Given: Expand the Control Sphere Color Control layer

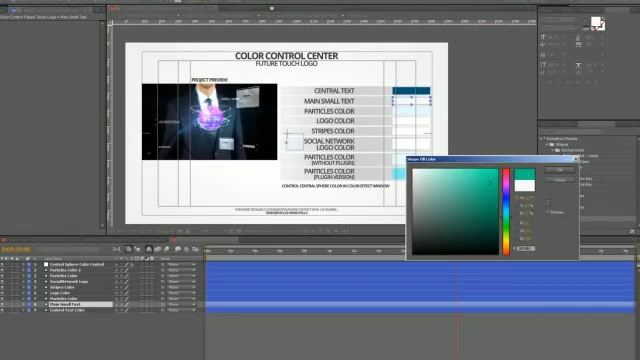Looking at the screenshot, I should point(24,264).
